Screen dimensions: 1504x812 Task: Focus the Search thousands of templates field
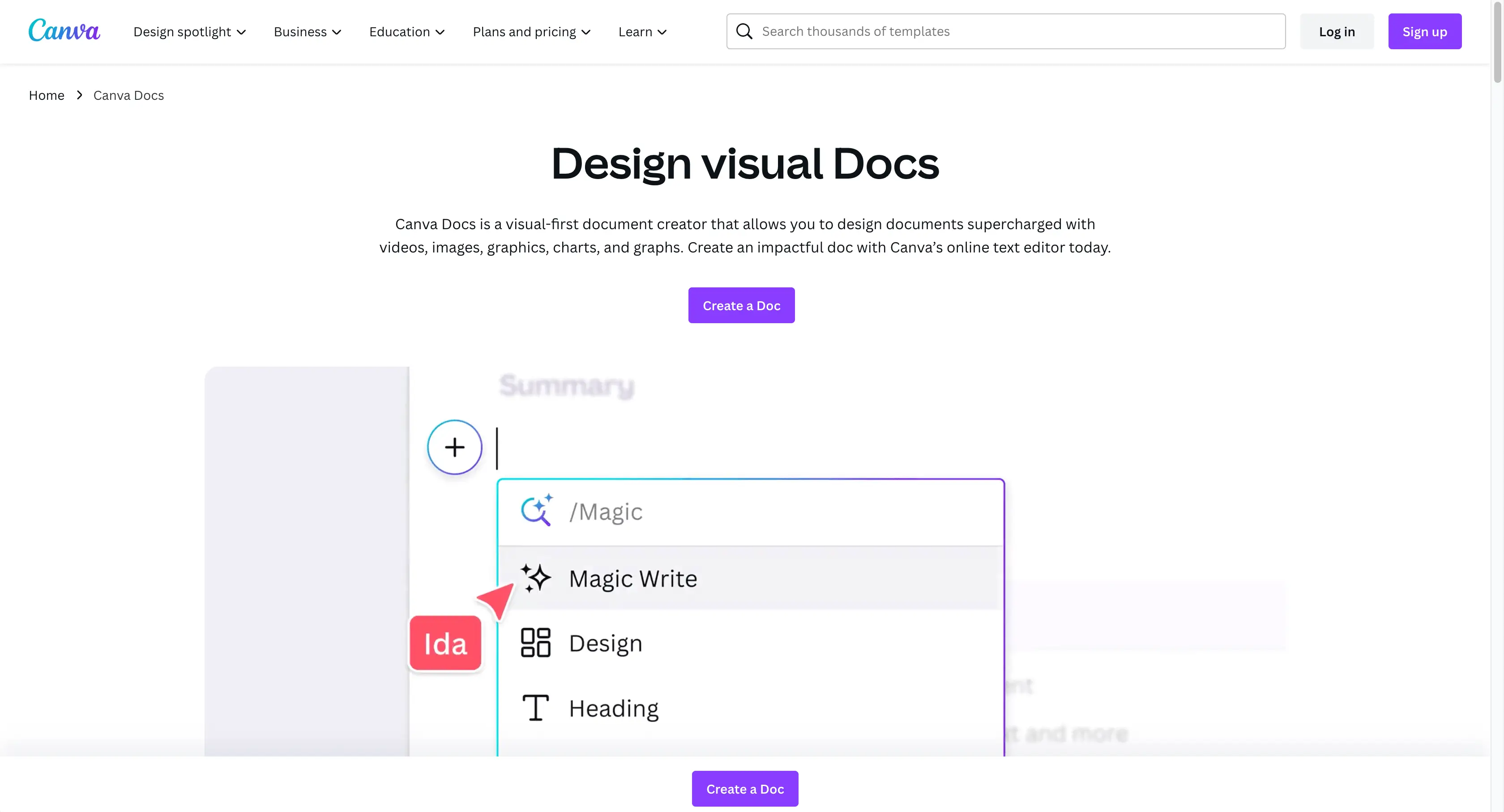1016,31
